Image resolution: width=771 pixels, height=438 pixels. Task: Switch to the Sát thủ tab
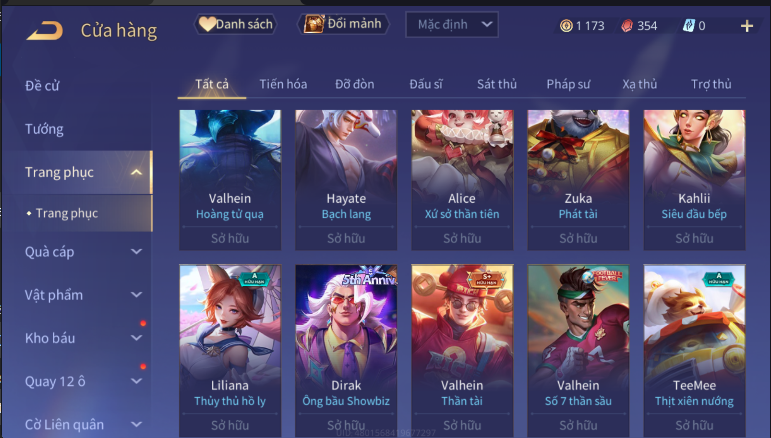pyautogui.click(x=497, y=84)
